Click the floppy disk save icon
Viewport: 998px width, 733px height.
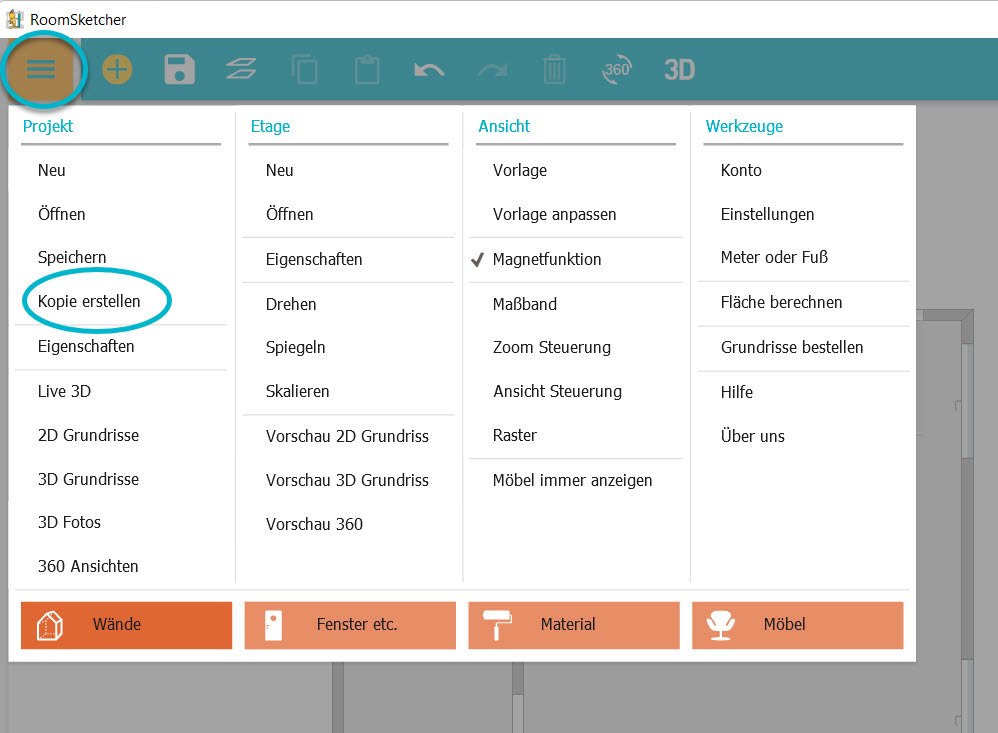pos(179,69)
